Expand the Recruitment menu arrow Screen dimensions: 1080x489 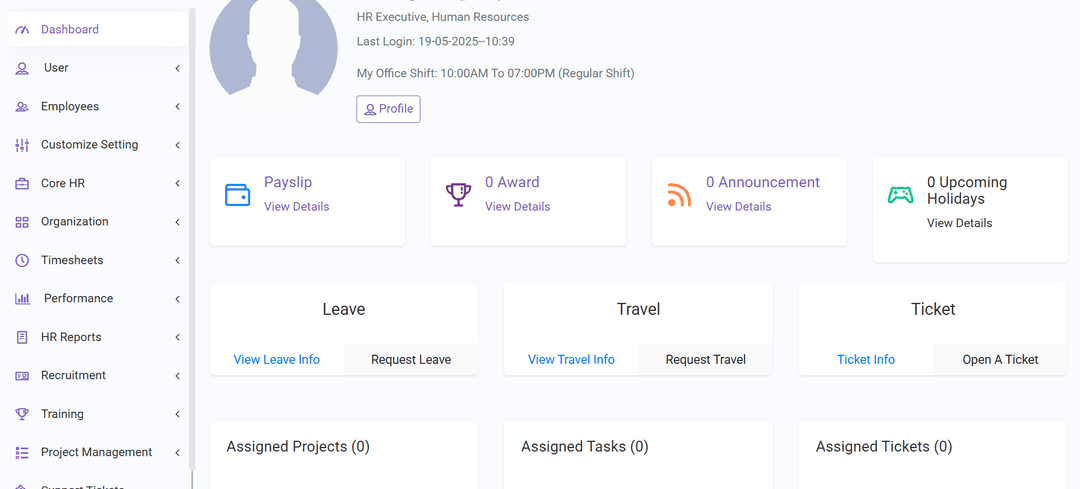pyautogui.click(x=177, y=375)
